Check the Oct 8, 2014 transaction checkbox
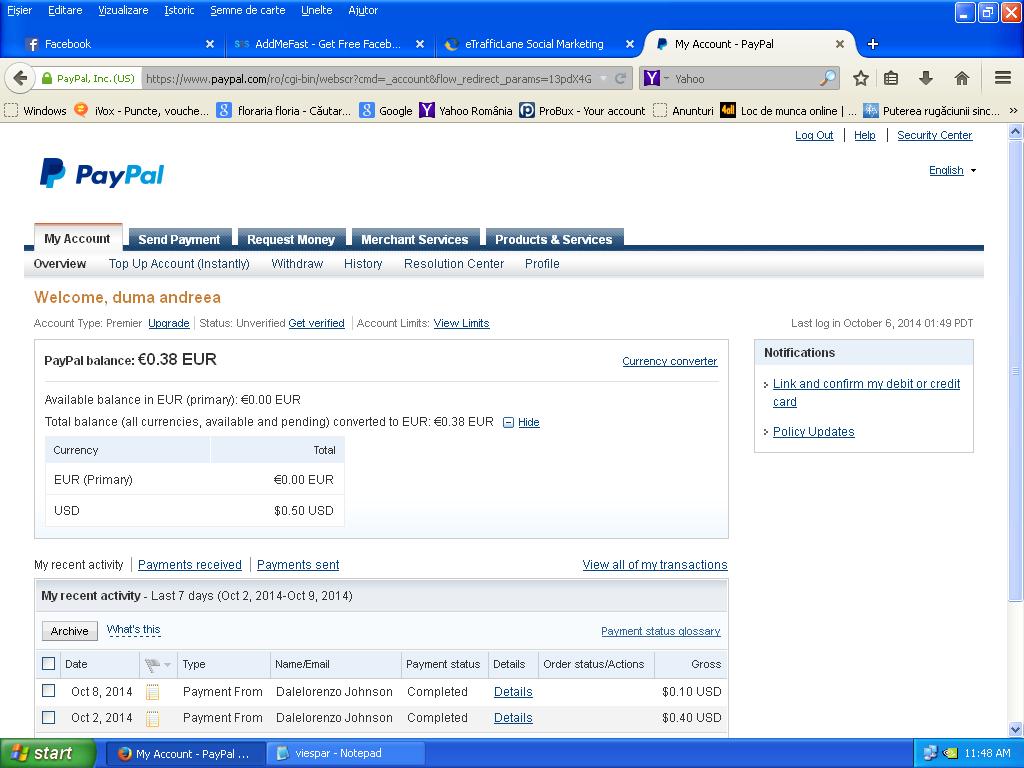This screenshot has width=1024, height=768. [x=48, y=690]
